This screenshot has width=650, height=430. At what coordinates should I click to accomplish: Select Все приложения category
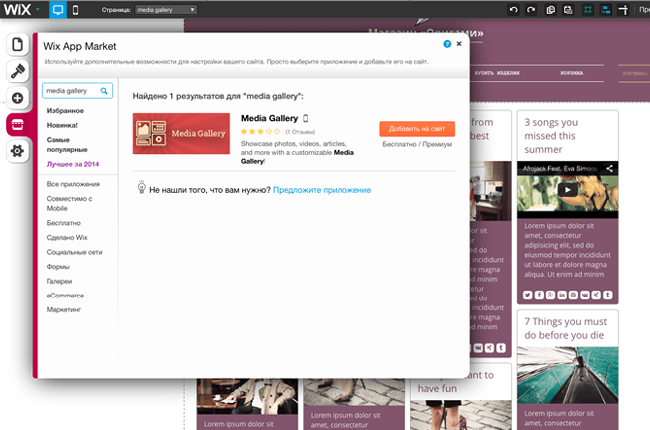[73, 184]
